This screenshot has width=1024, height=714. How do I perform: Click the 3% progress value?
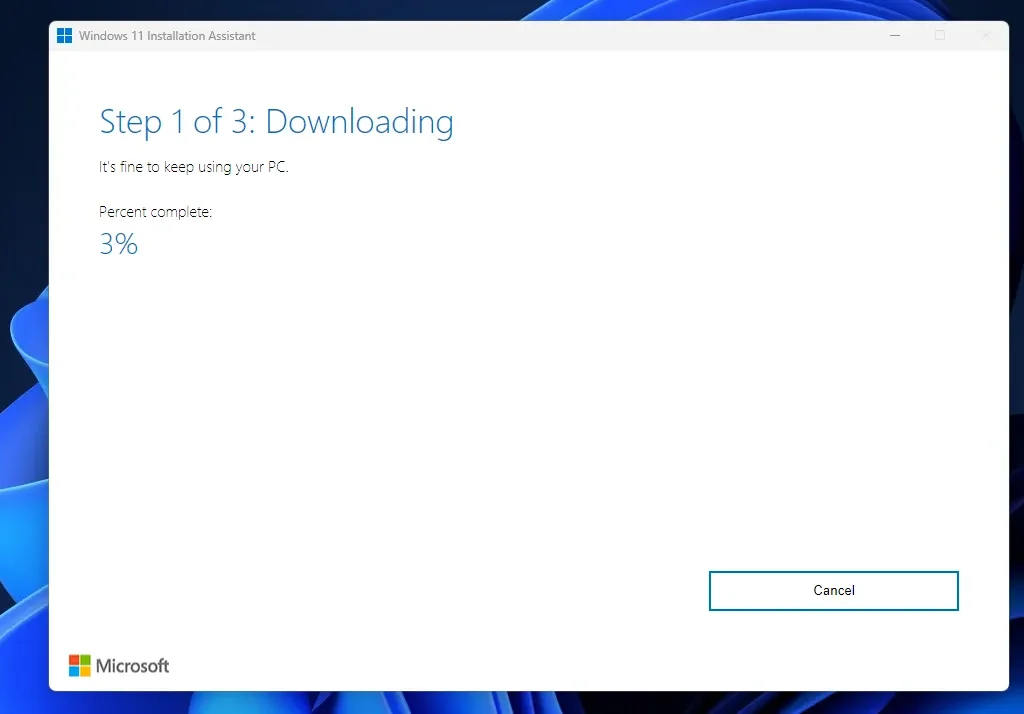(x=118, y=244)
